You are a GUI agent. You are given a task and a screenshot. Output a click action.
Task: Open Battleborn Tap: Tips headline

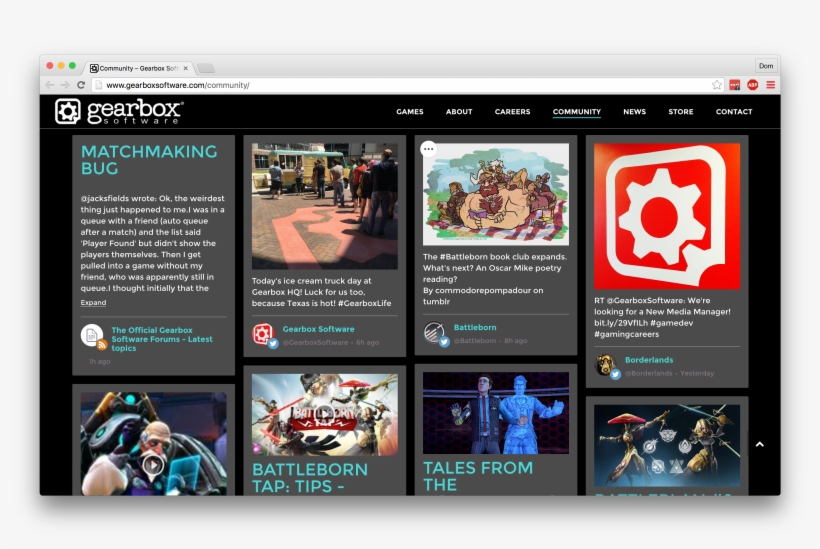click(310, 477)
